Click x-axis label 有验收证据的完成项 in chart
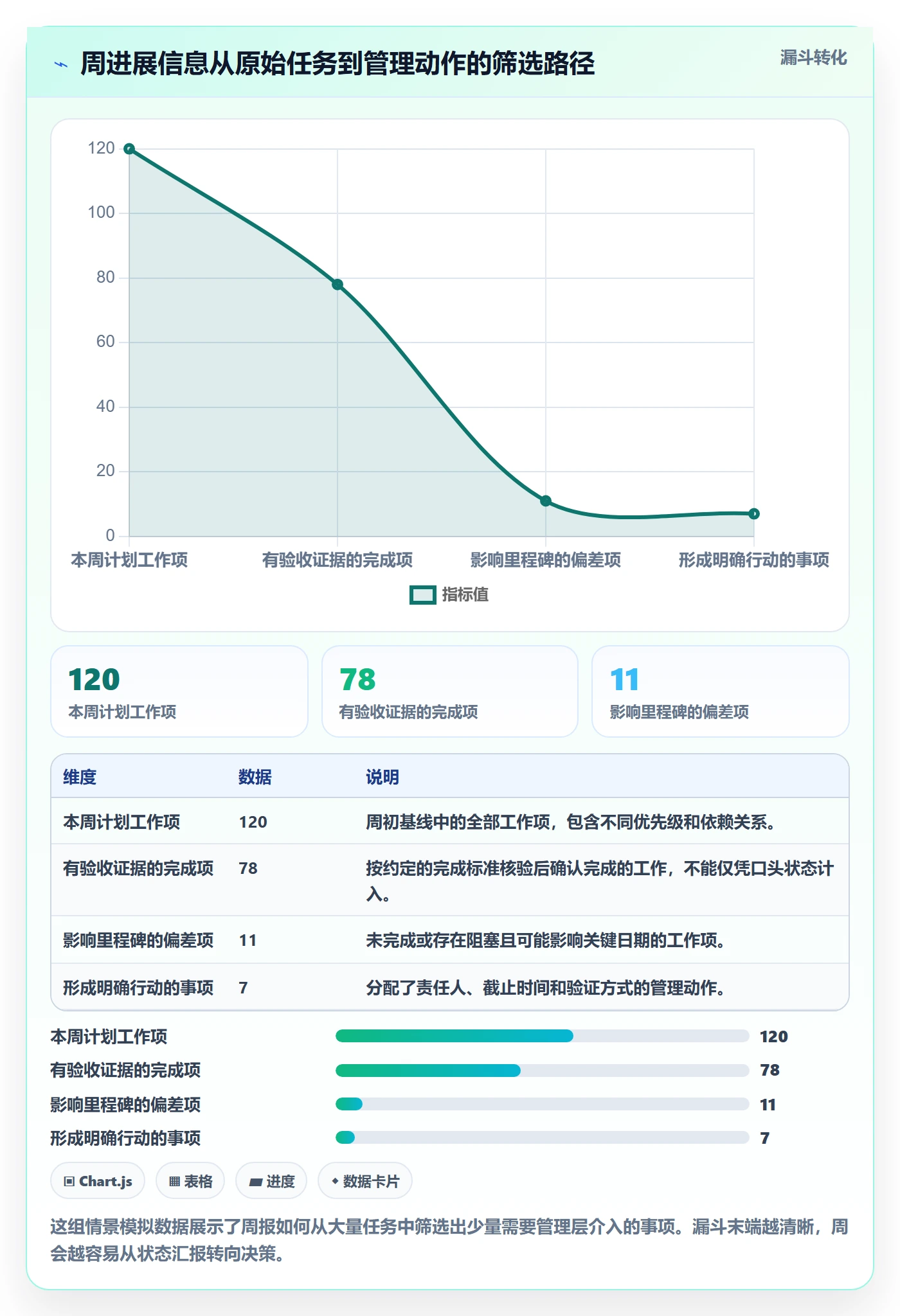 [337, 560]
